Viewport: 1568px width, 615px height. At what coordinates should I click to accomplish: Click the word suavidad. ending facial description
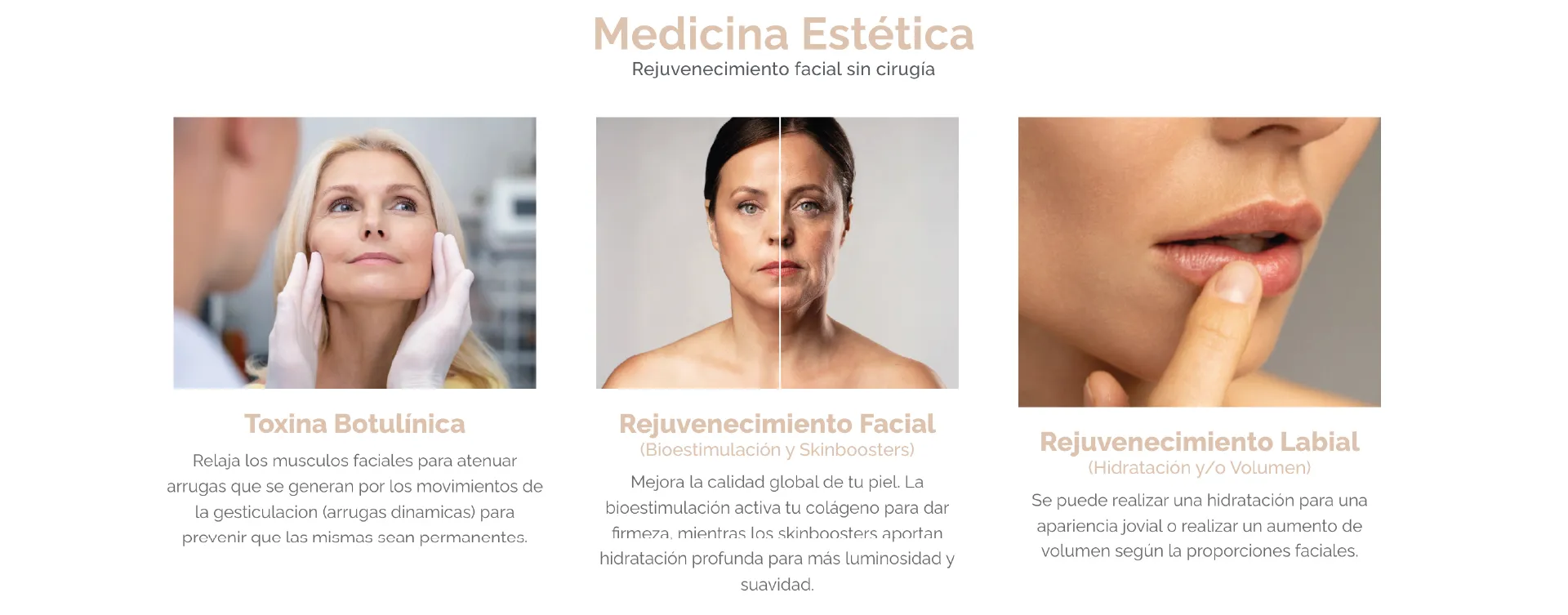(x=777, y=585)
